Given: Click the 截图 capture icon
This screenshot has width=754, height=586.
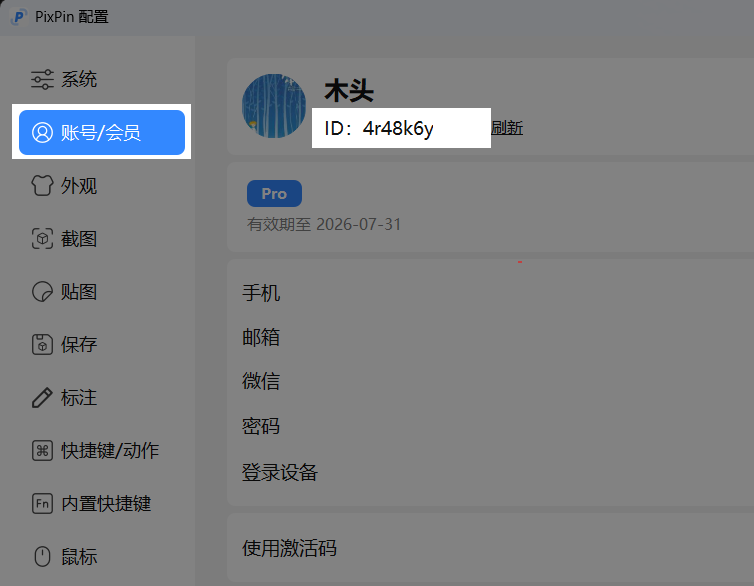Looking at the screenshot, I should [42, 238].
